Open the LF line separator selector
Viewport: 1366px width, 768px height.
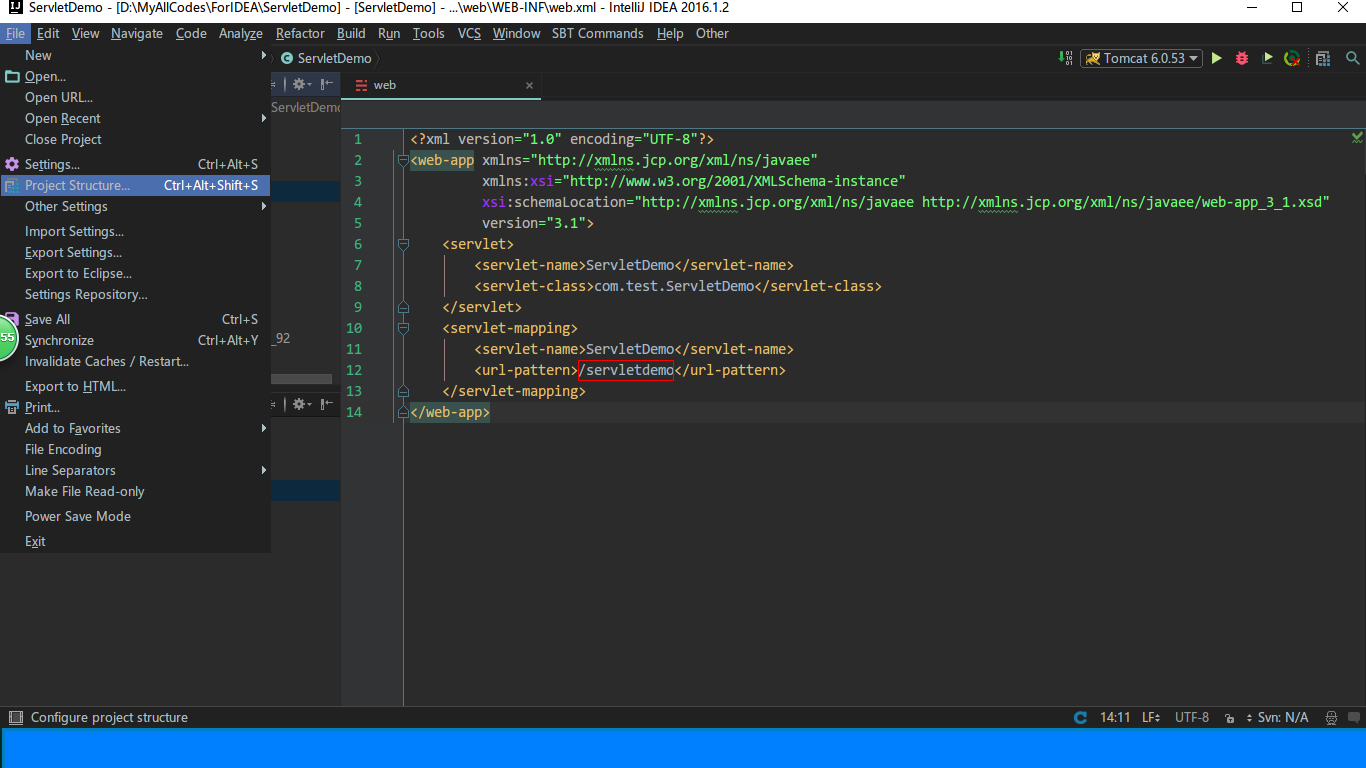point(1151,717)
